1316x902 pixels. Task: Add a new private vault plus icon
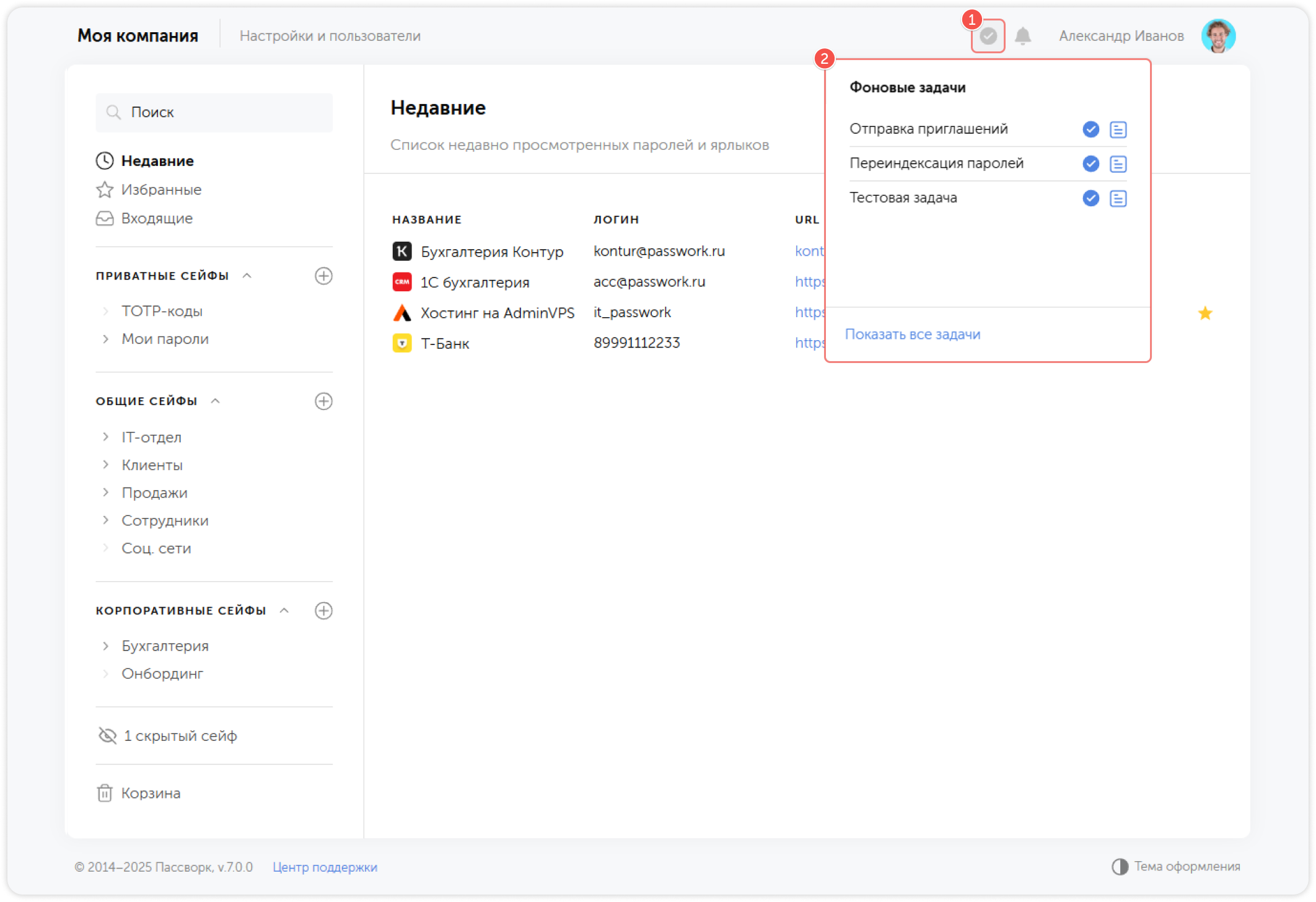pos(323,276)
